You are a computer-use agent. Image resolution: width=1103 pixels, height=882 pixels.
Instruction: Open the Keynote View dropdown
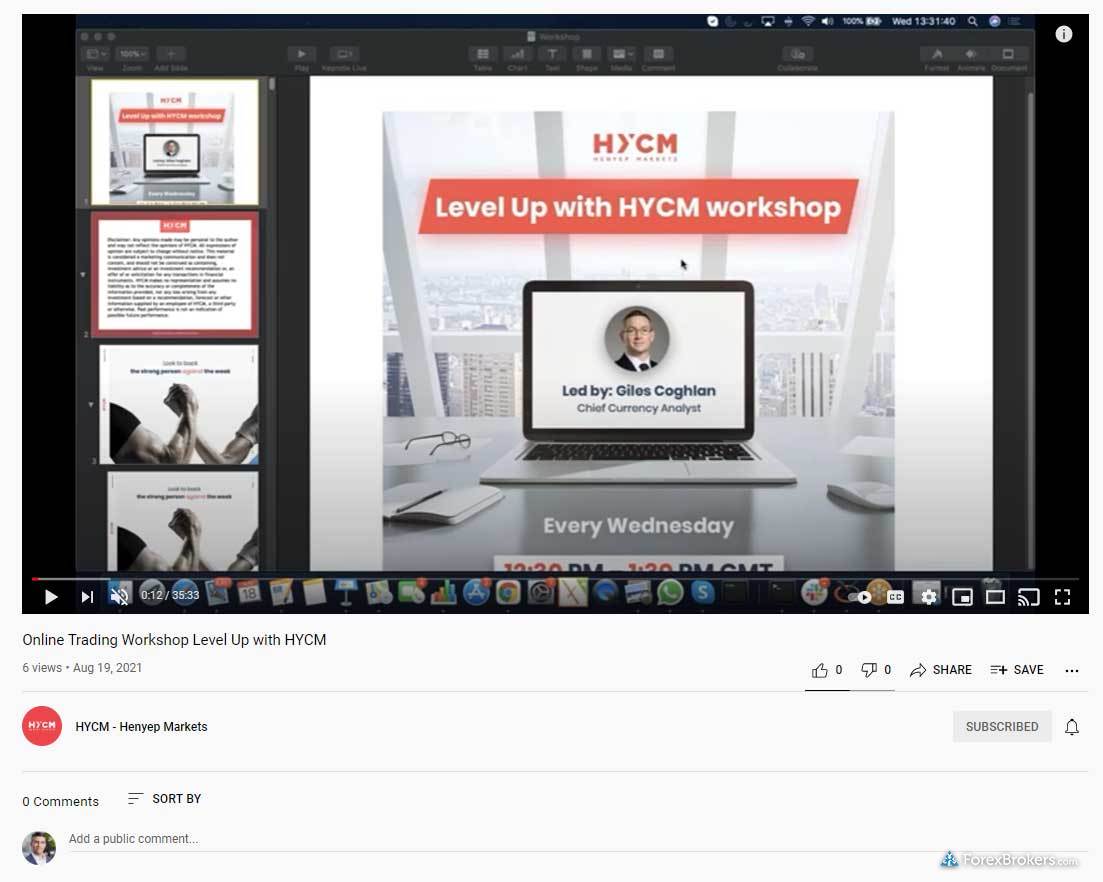95,54
